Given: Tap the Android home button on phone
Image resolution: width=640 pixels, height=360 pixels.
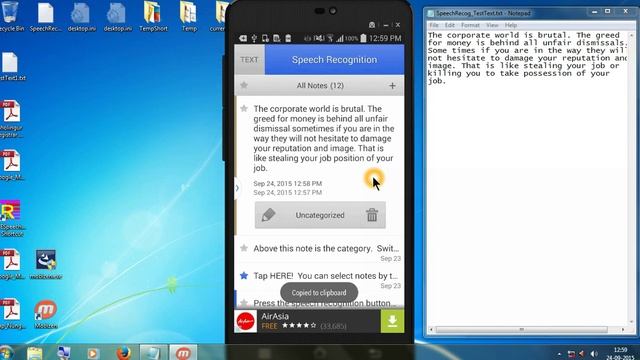Looking at the screenshot, I should click(x=320, y=353).
